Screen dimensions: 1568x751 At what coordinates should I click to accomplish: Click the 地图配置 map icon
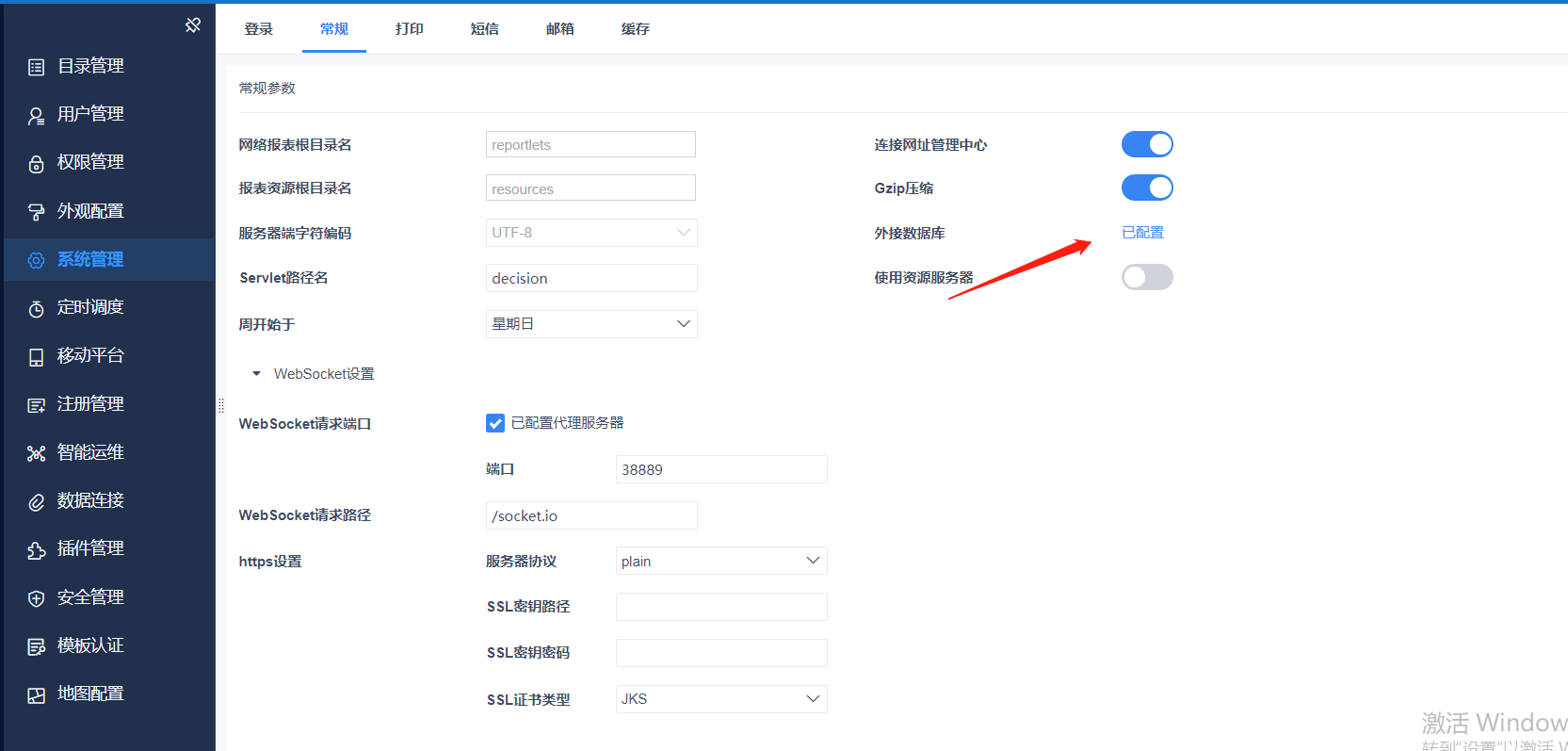point(37,695)
